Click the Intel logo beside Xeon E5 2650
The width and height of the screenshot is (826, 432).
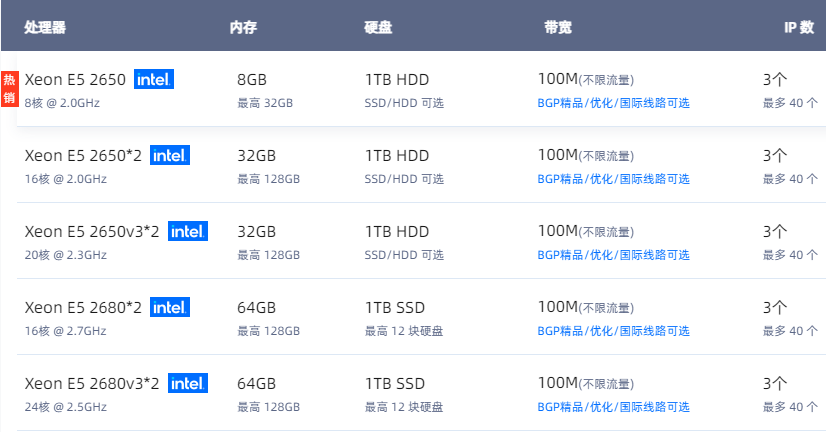pyautogui.click(x=154, y=79)
